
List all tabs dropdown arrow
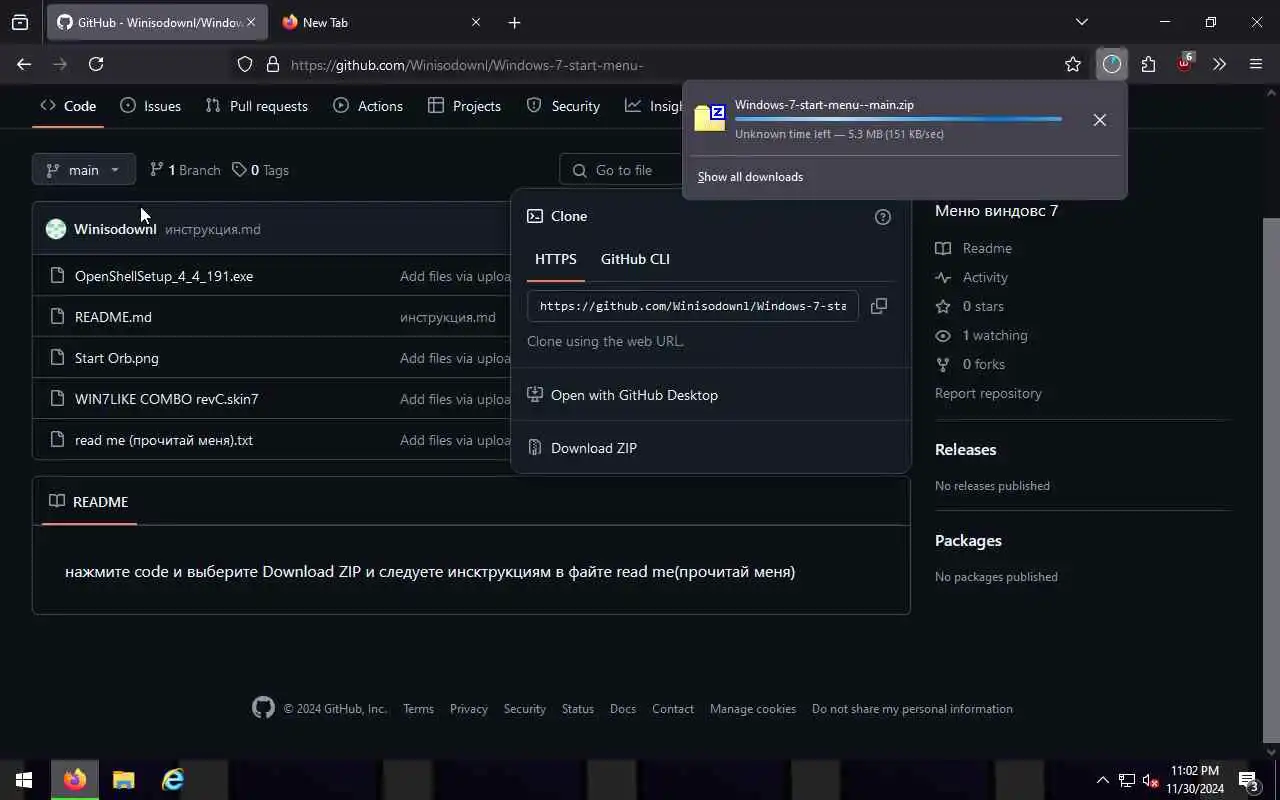(x=1082, y=22)
